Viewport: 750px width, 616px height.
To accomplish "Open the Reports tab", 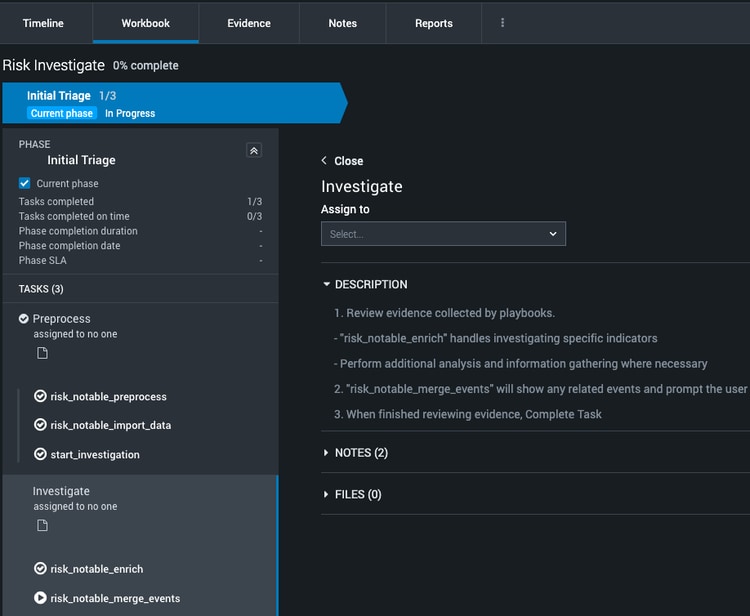I will point(433,23).
